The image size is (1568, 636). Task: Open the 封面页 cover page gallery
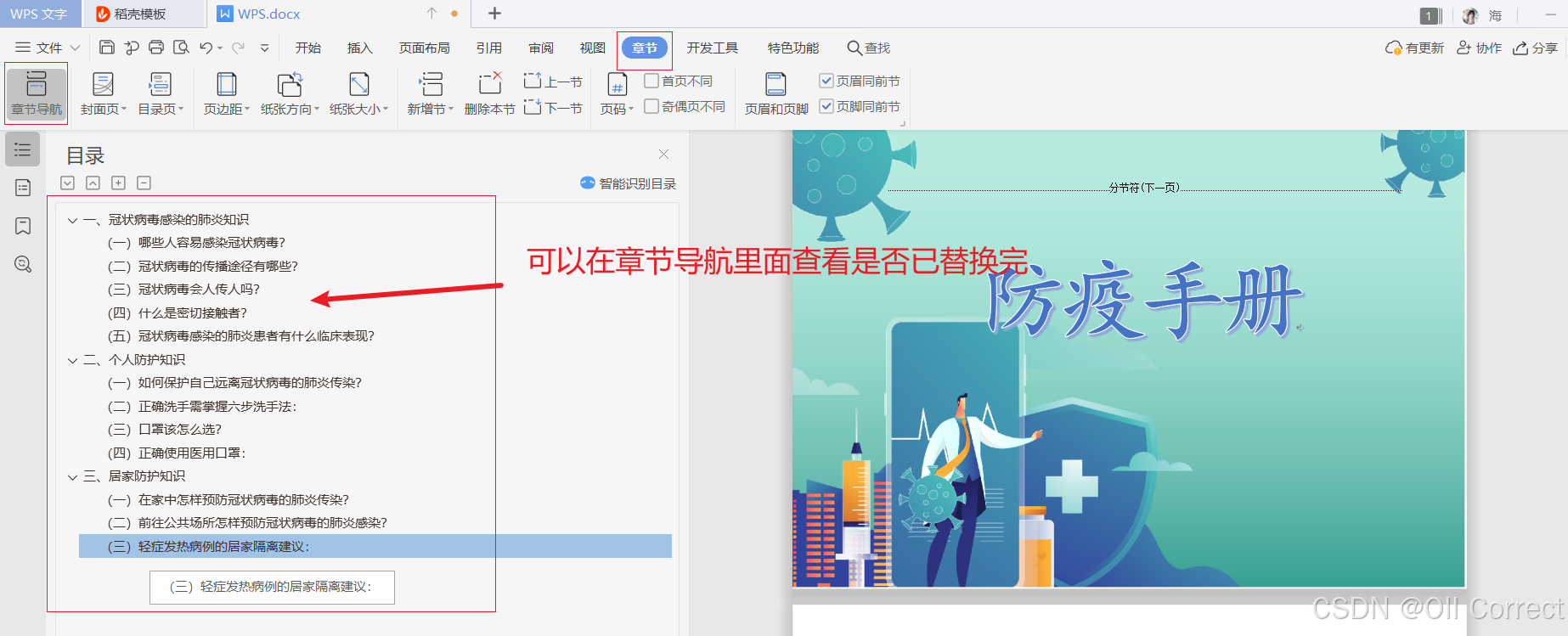(x=103, y=93)
